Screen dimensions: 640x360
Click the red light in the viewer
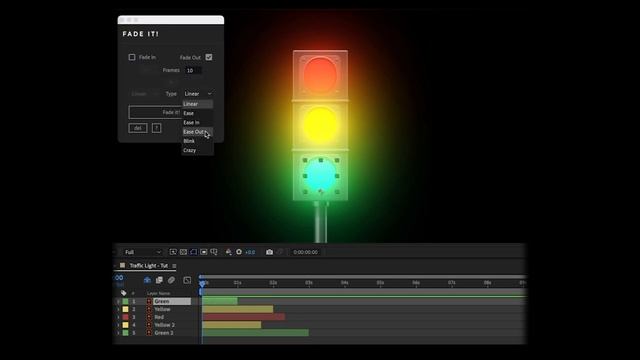tap(320, 74)
